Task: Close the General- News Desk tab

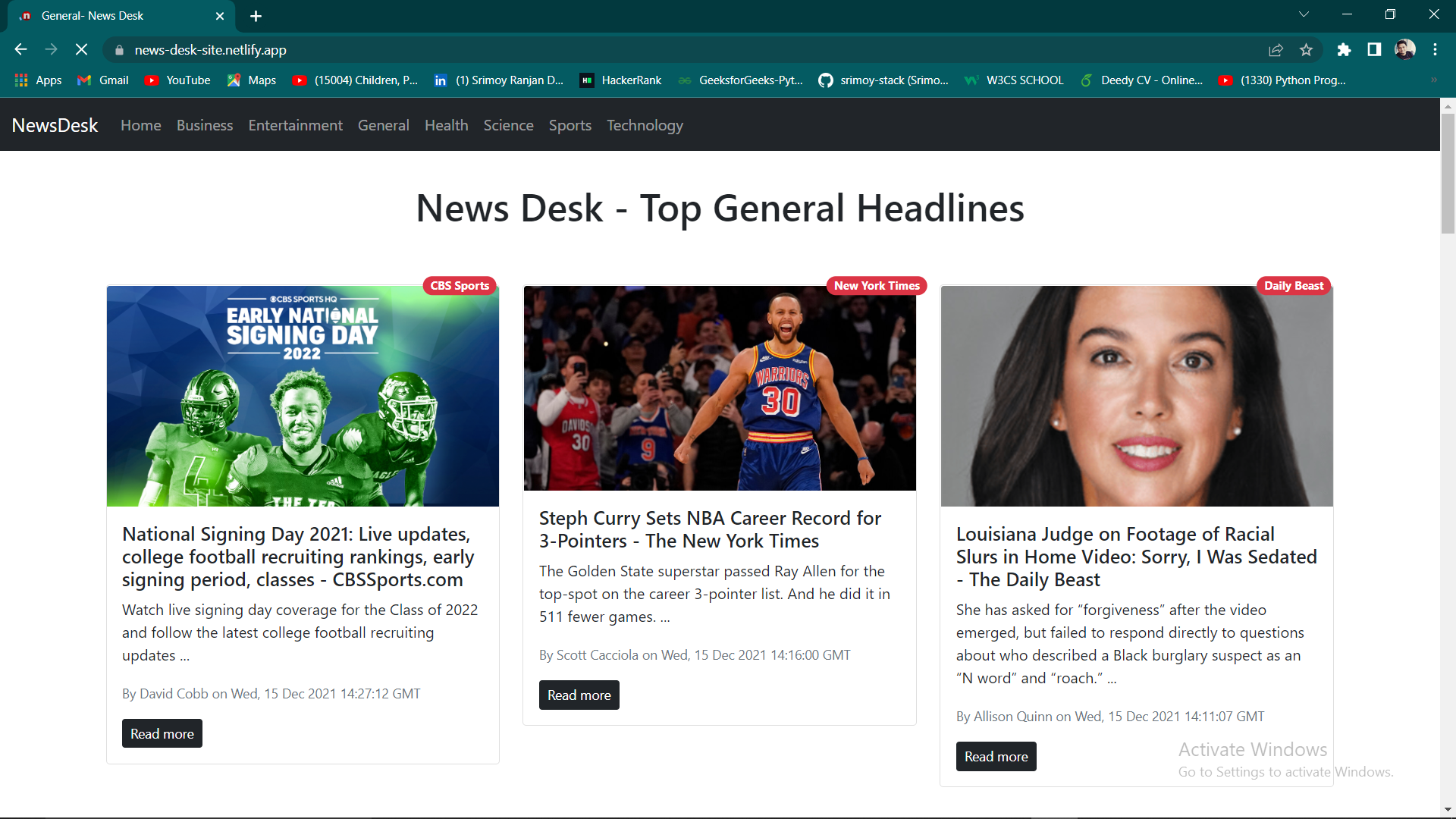Action: 220,16
